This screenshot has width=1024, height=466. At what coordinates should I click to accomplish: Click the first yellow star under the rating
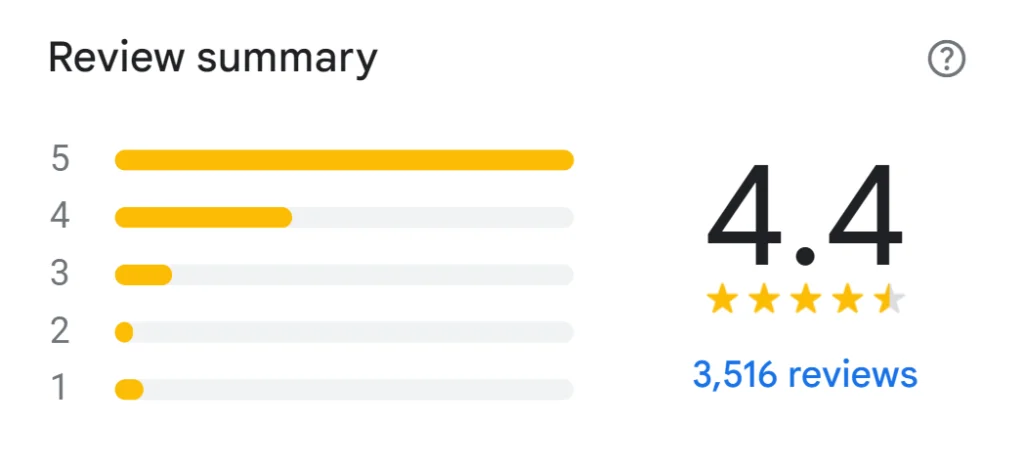(x=720, y=299)
